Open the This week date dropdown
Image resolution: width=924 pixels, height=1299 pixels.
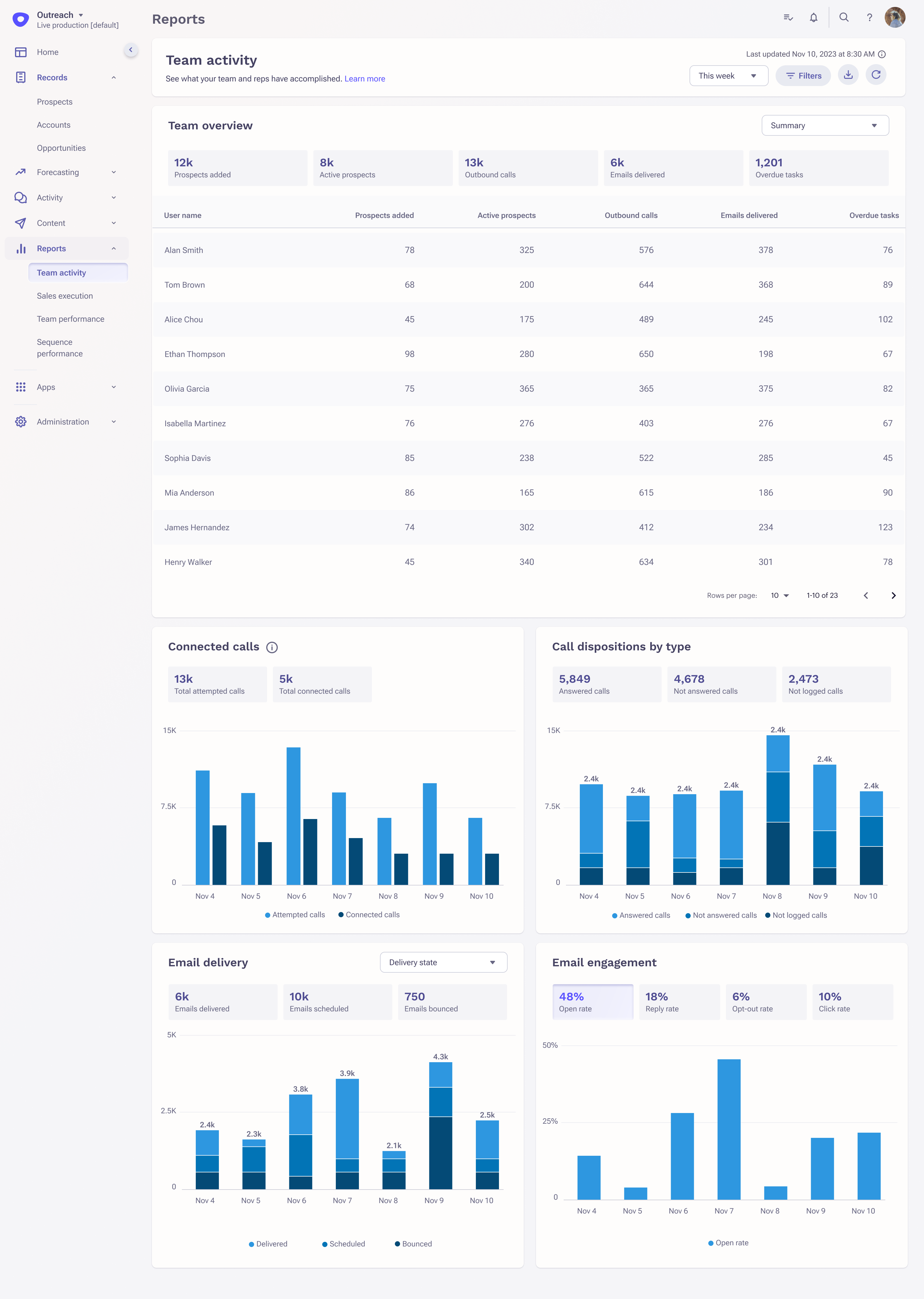pos(728,76)
